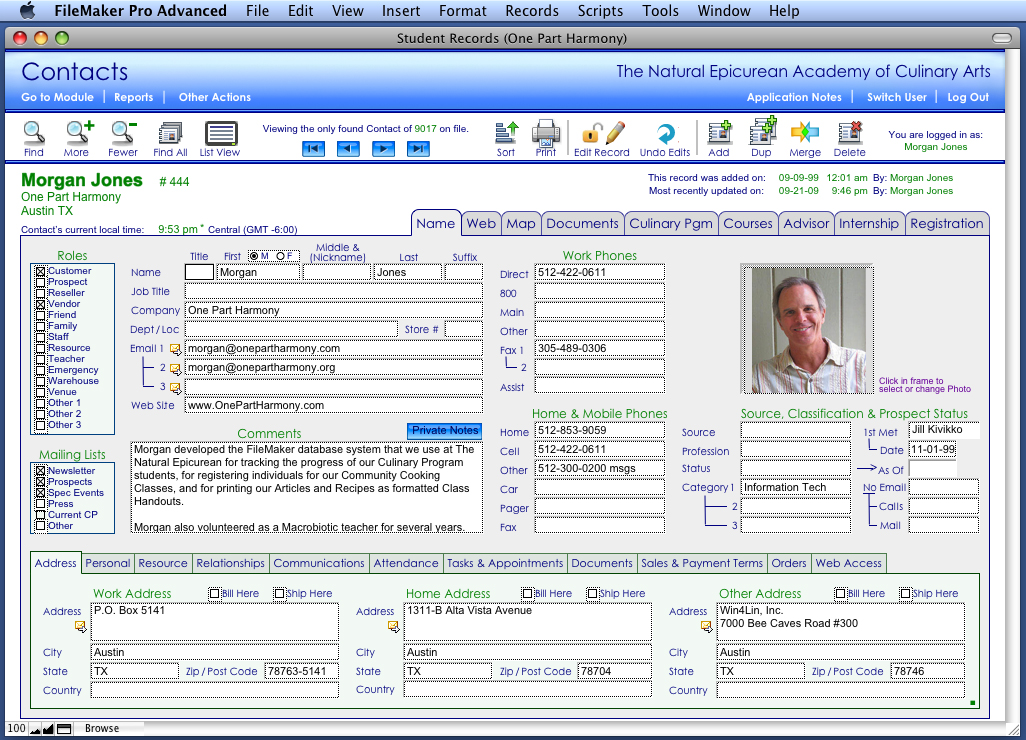
Task: Open the Sales & Payment Terms tab
Action: 701,563
